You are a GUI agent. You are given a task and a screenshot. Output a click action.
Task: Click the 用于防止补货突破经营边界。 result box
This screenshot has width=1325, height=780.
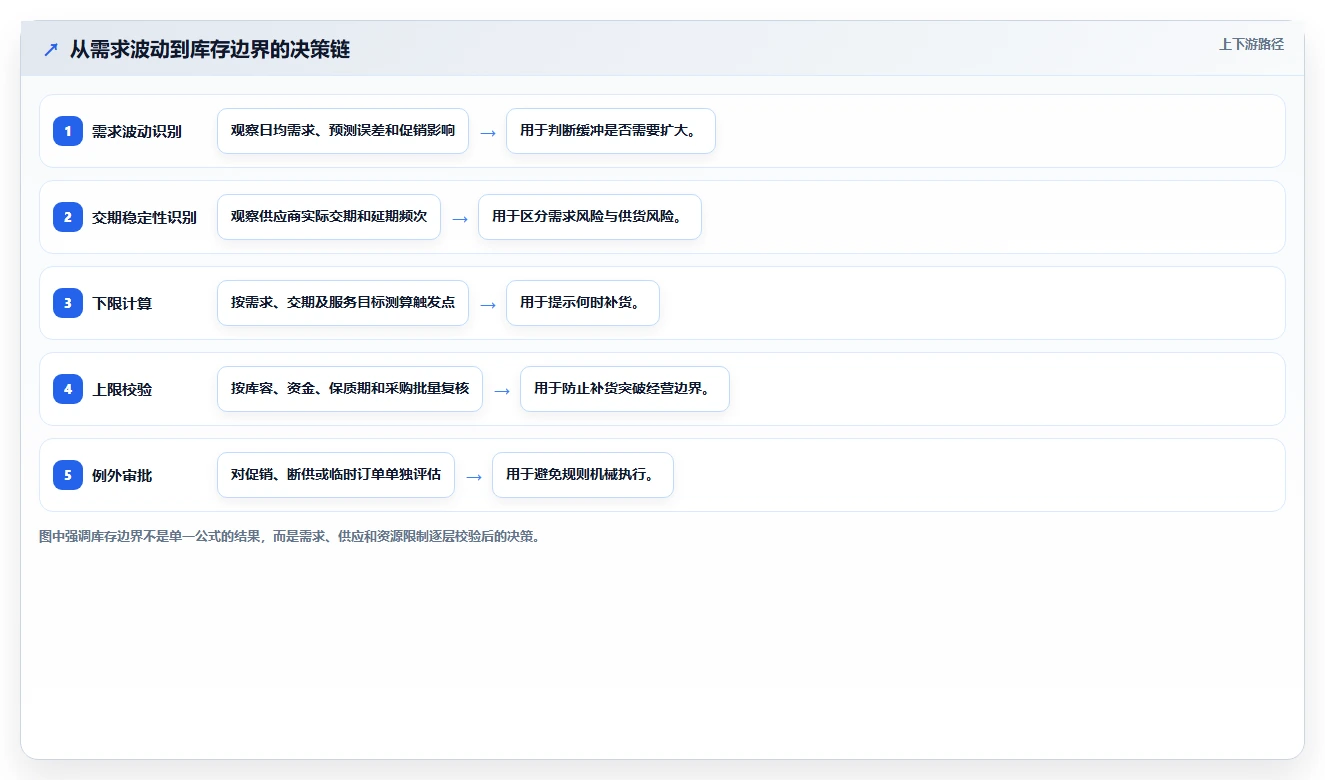pyautogui.click(x=625, y=389)
